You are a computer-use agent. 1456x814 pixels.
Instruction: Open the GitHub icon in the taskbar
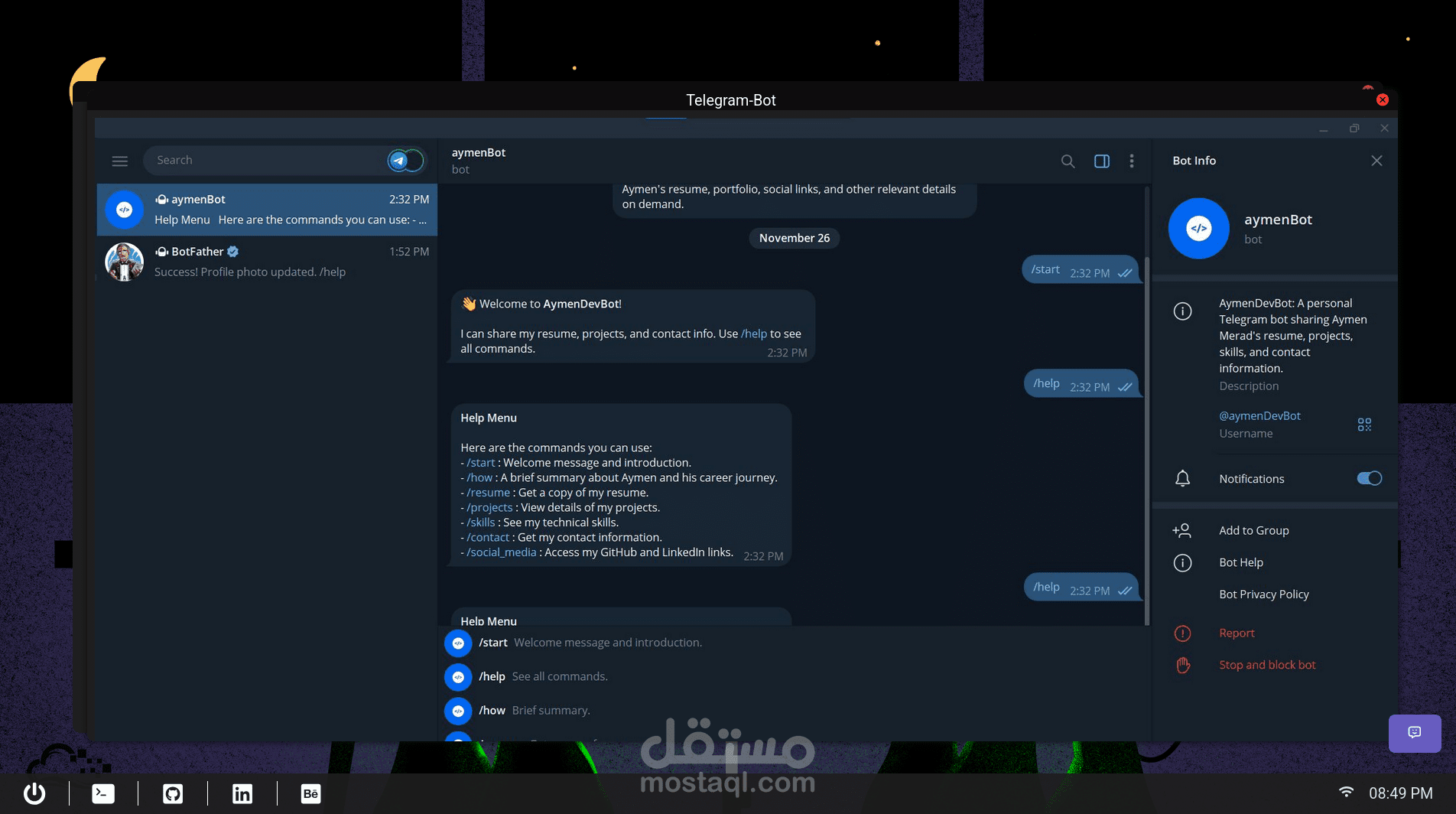point(173,793)
